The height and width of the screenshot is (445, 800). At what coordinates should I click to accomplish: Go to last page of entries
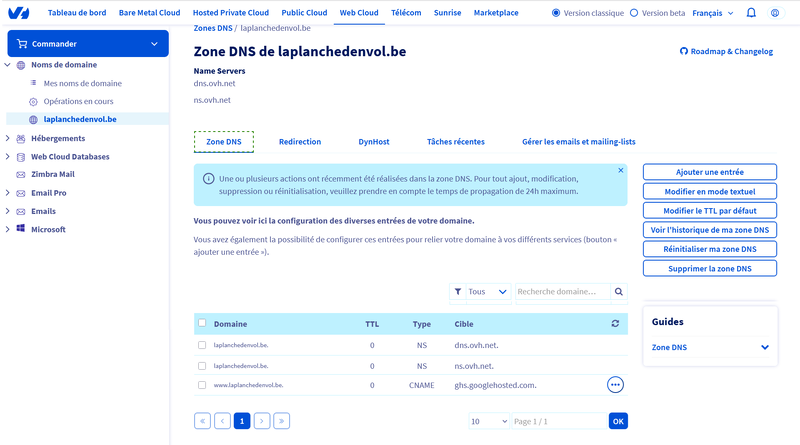click(282, 421)
